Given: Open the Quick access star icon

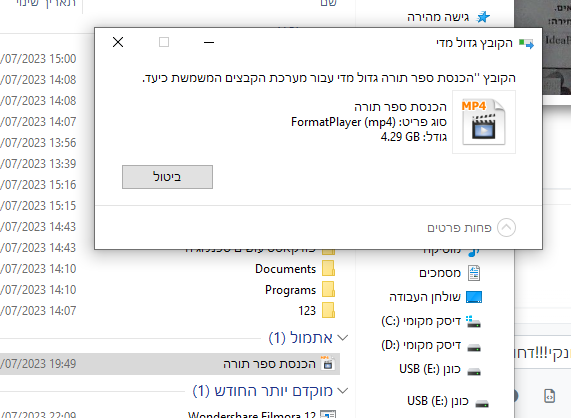Looking at the screenshot, I should coord(483,17).
